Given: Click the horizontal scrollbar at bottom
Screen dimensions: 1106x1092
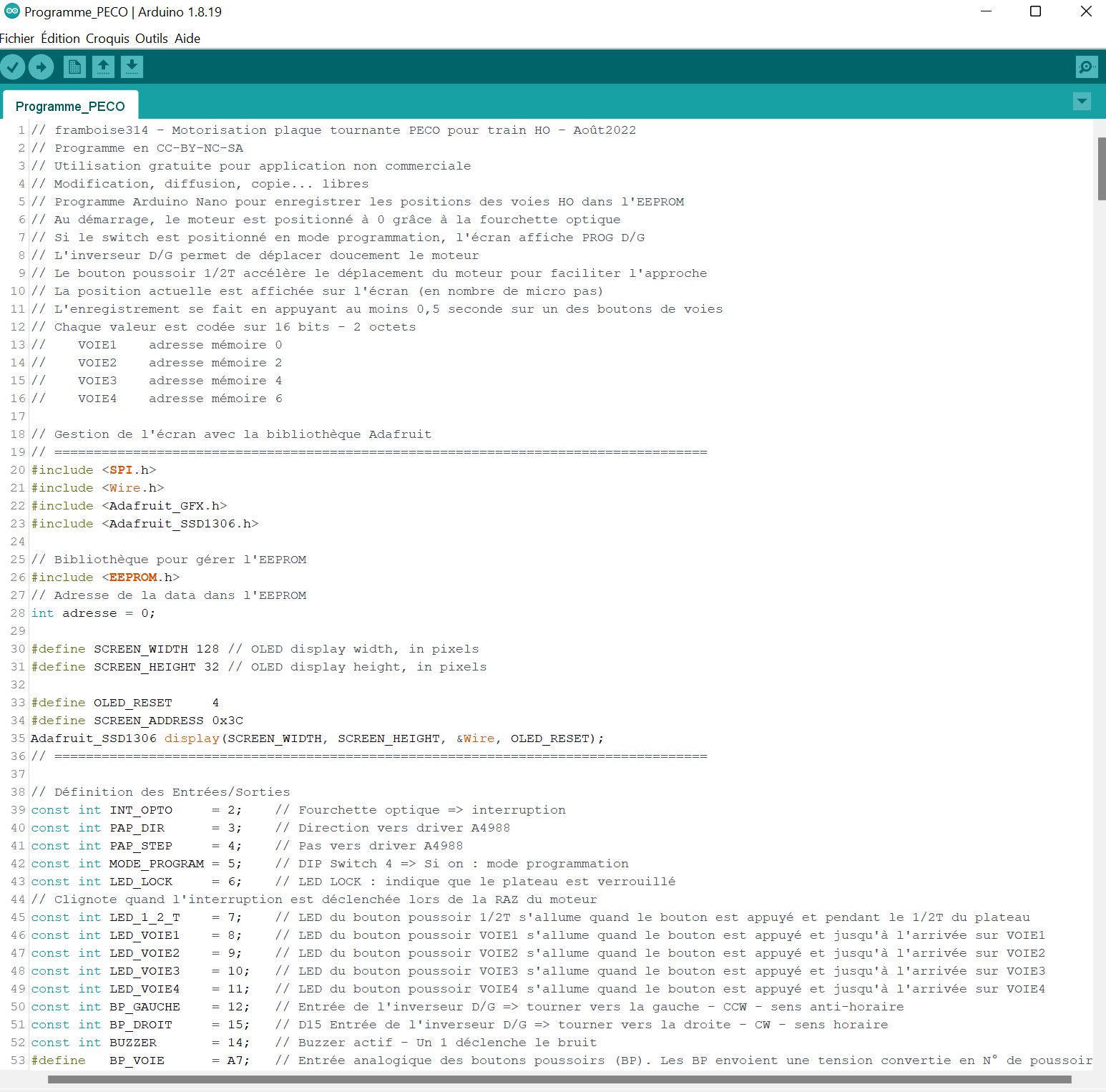Looking at the screenshot, I should (559, 1079).
